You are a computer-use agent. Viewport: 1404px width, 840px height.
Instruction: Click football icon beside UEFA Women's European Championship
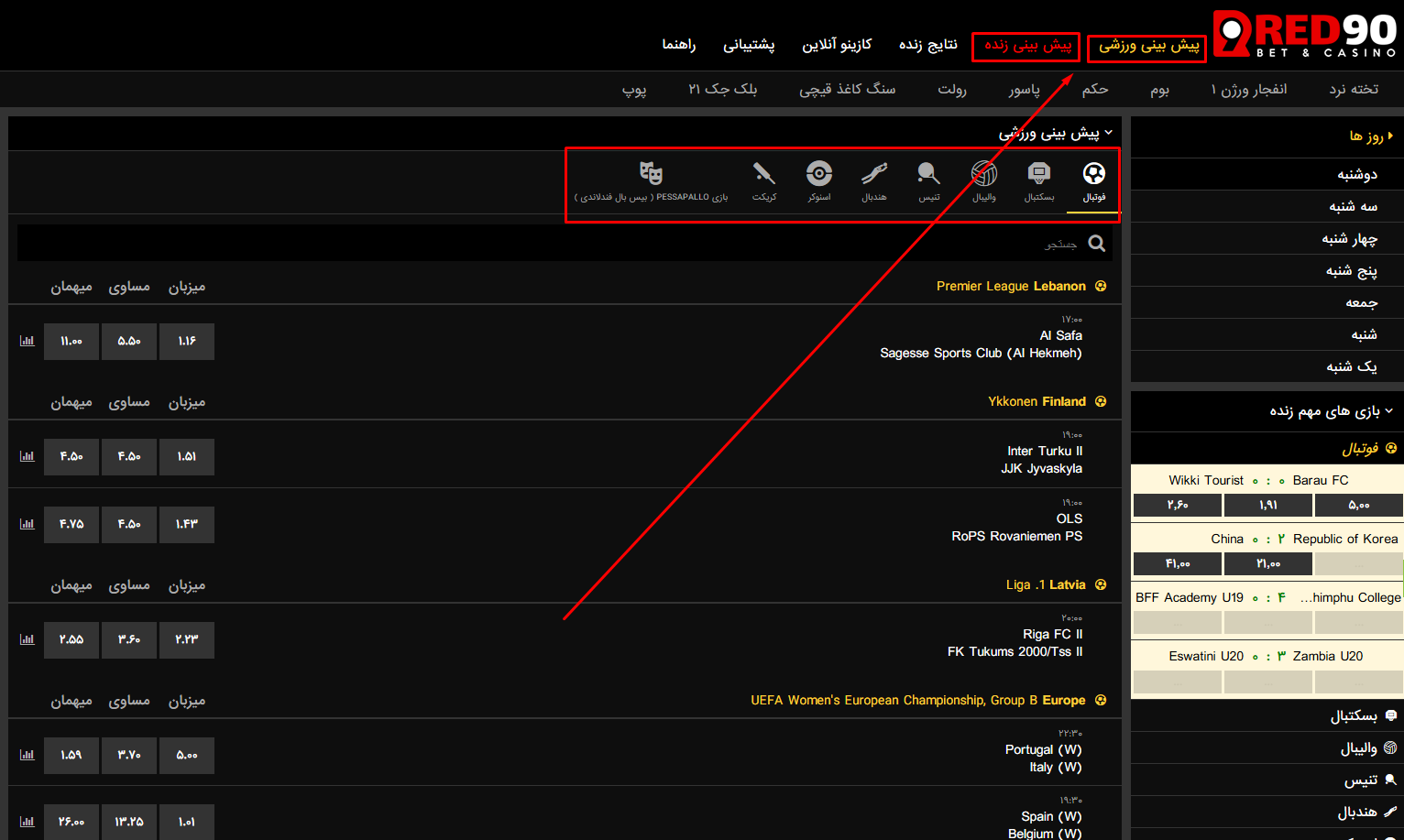coord(1101,700)
